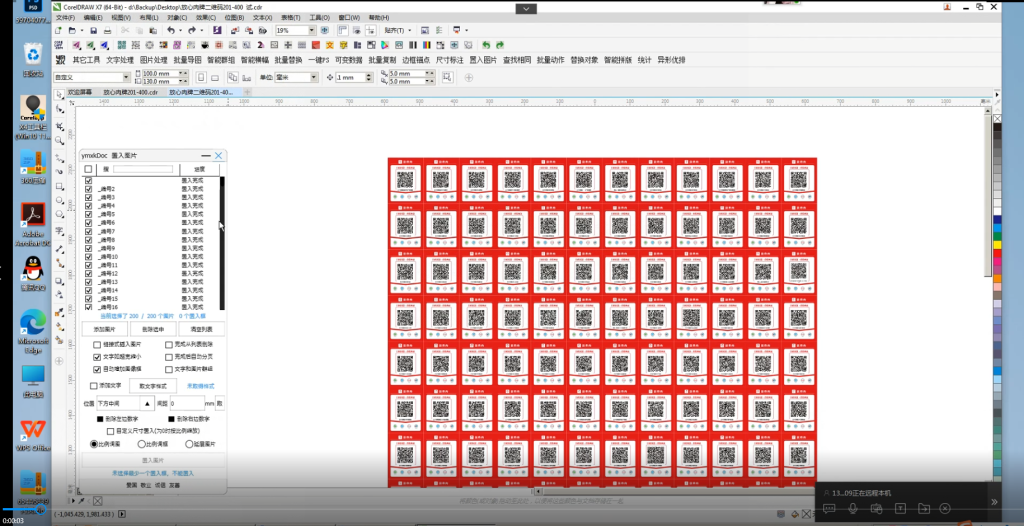Click the Print icon in the toolbar
Image resolution: width=1024 pixels, height=526 pixels.
(x=107, y=31)
